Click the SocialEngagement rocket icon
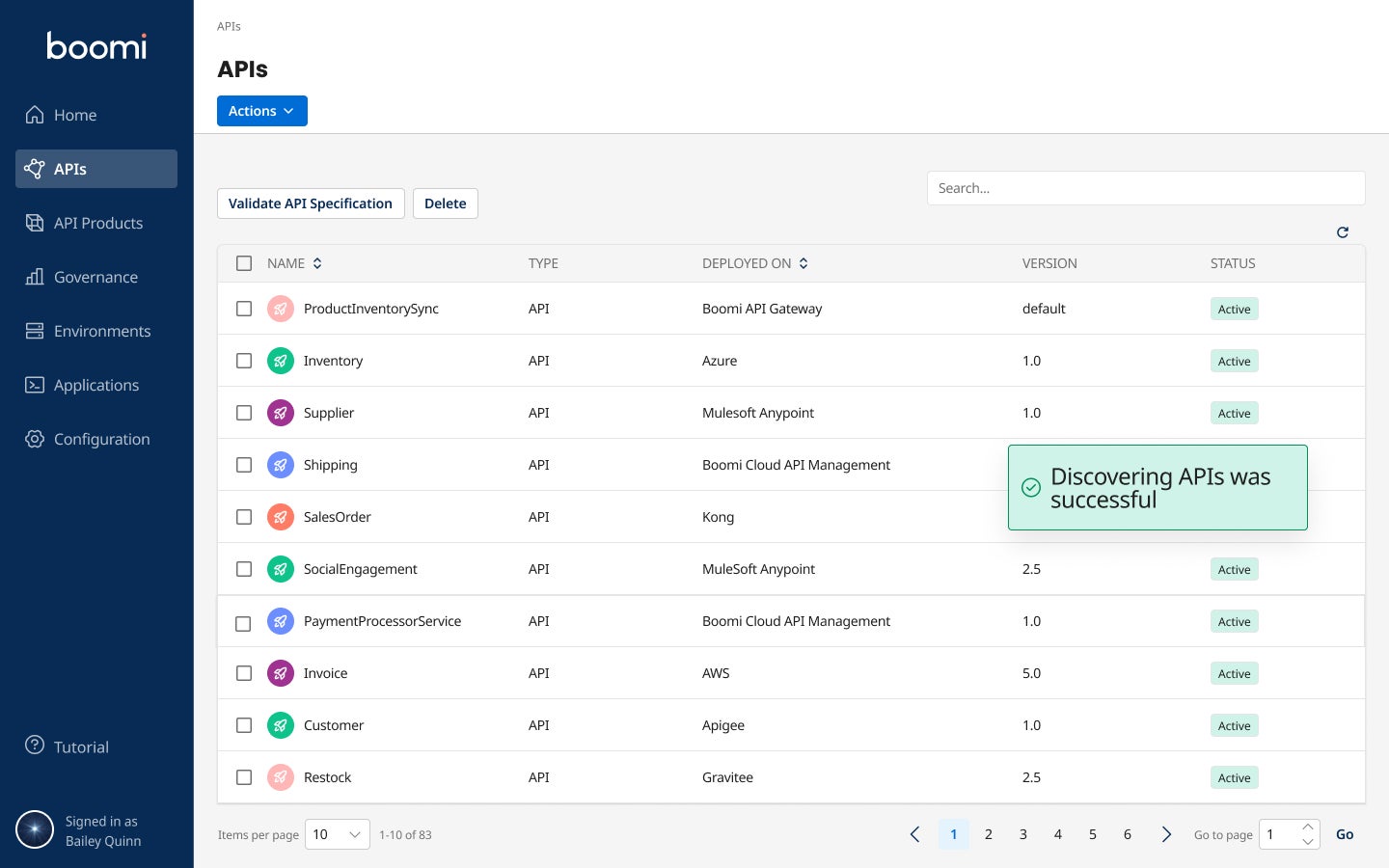The width and height of the screenshot is (1389, 868). pos(280,569)
